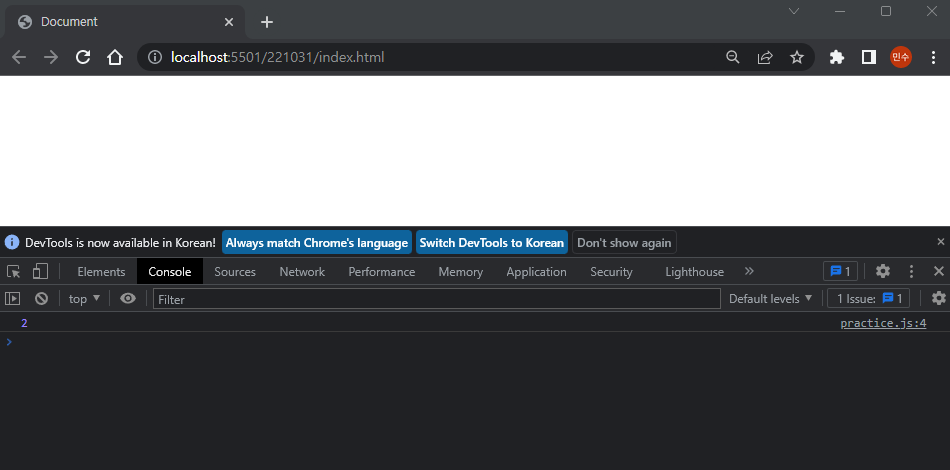
Task: Click the console Filter field
Action: click(x=436, y=299)
